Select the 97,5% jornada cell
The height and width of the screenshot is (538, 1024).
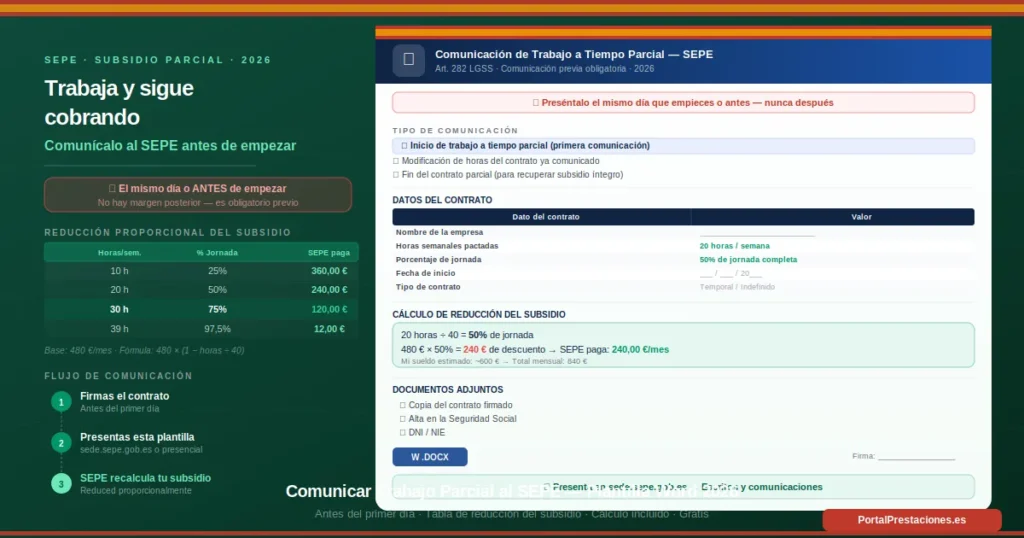coord(217,329)
